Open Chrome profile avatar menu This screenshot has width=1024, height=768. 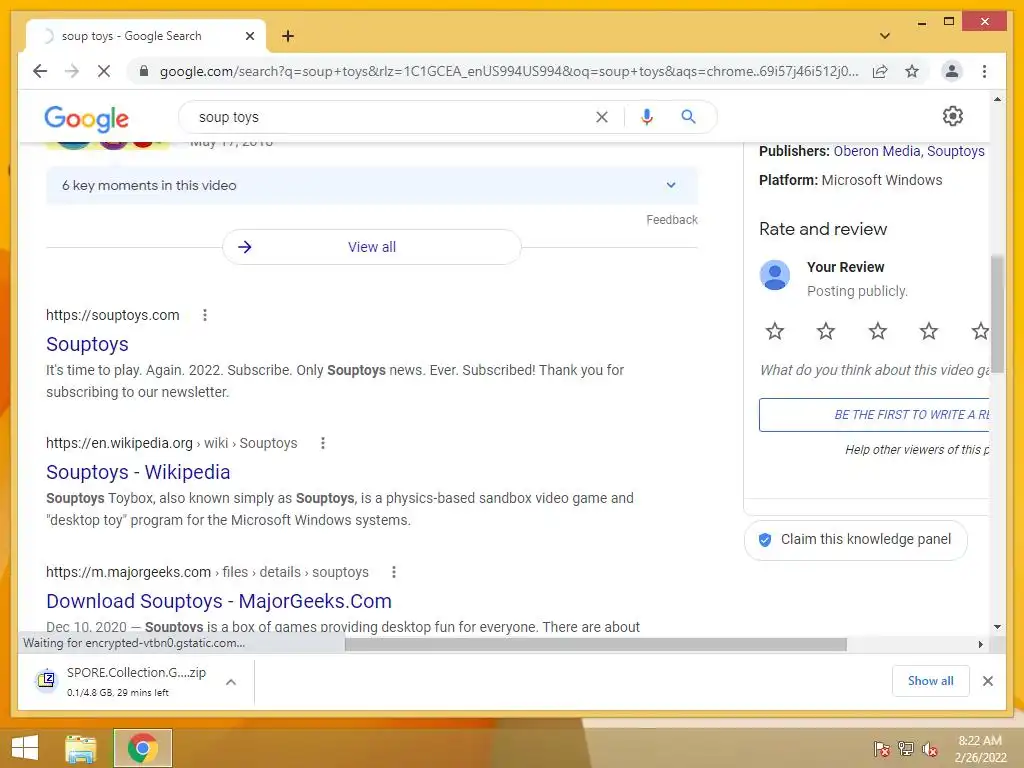tap(952, 71)
